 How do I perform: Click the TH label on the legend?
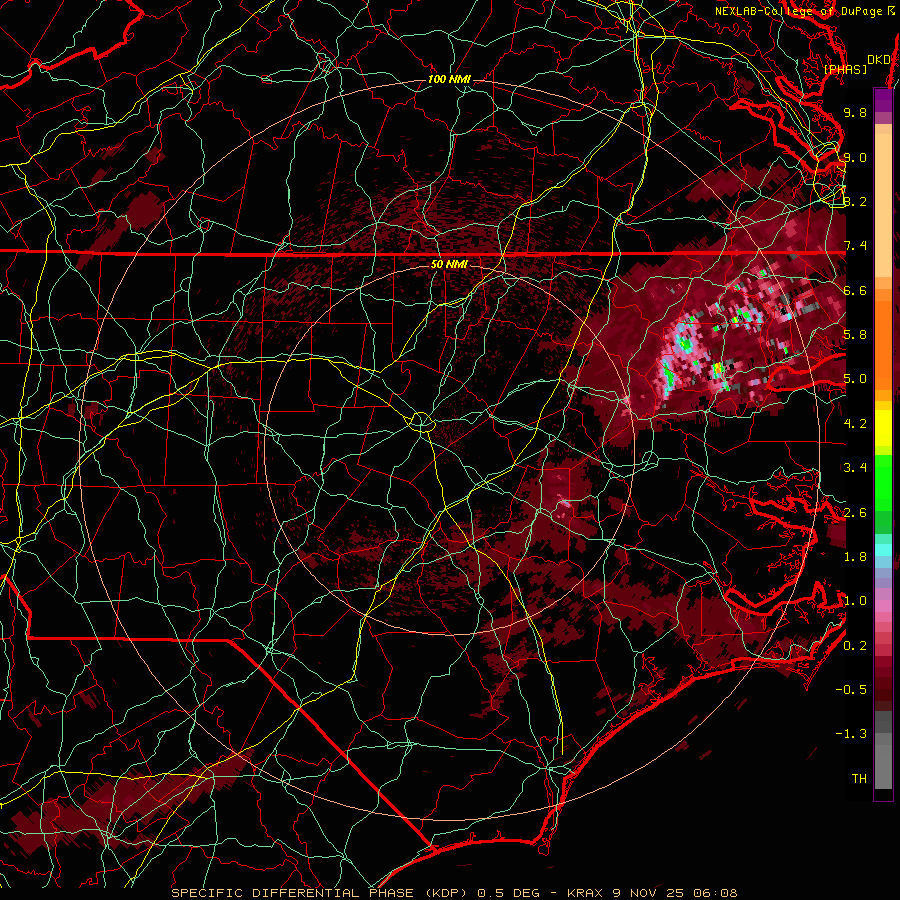click(859, 779)
